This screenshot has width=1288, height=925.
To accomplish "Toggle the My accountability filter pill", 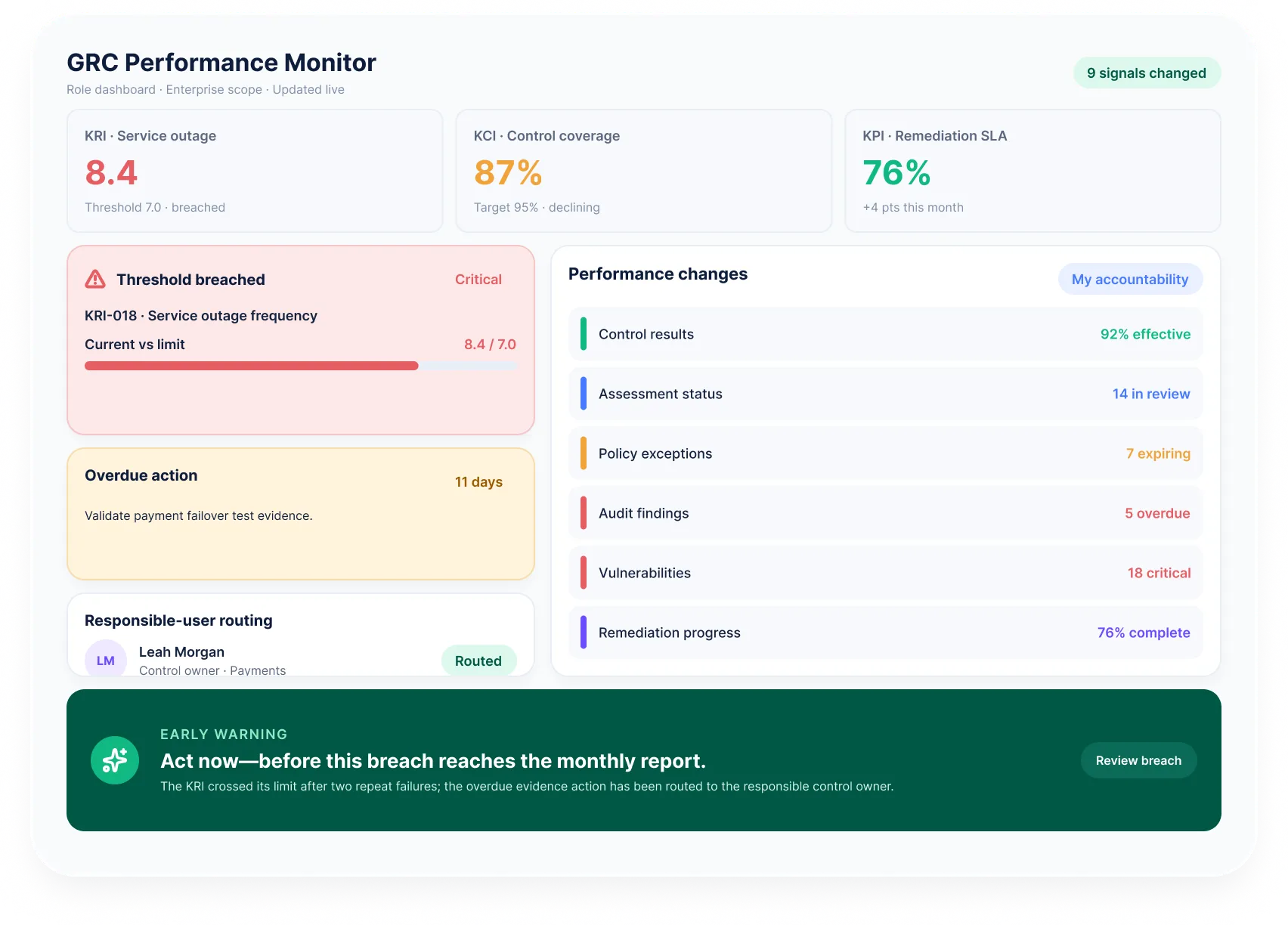I will (1130, 279).
